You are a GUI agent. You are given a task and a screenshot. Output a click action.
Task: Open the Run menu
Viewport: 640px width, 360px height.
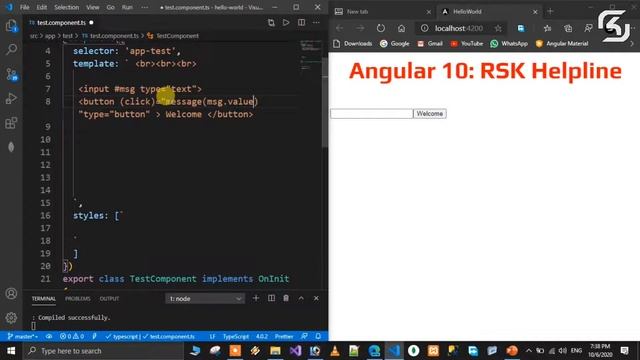127,7
